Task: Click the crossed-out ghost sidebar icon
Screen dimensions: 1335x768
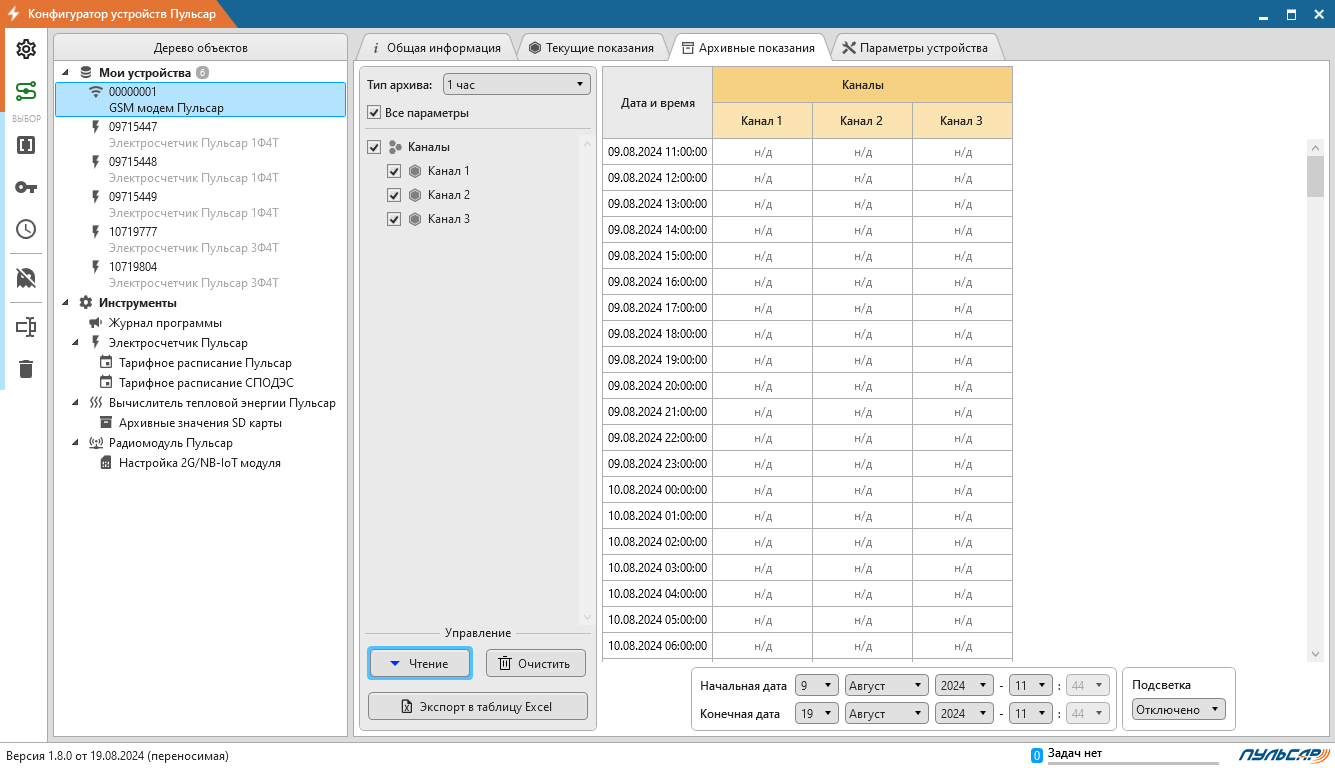Action: [x=26, y=278]
